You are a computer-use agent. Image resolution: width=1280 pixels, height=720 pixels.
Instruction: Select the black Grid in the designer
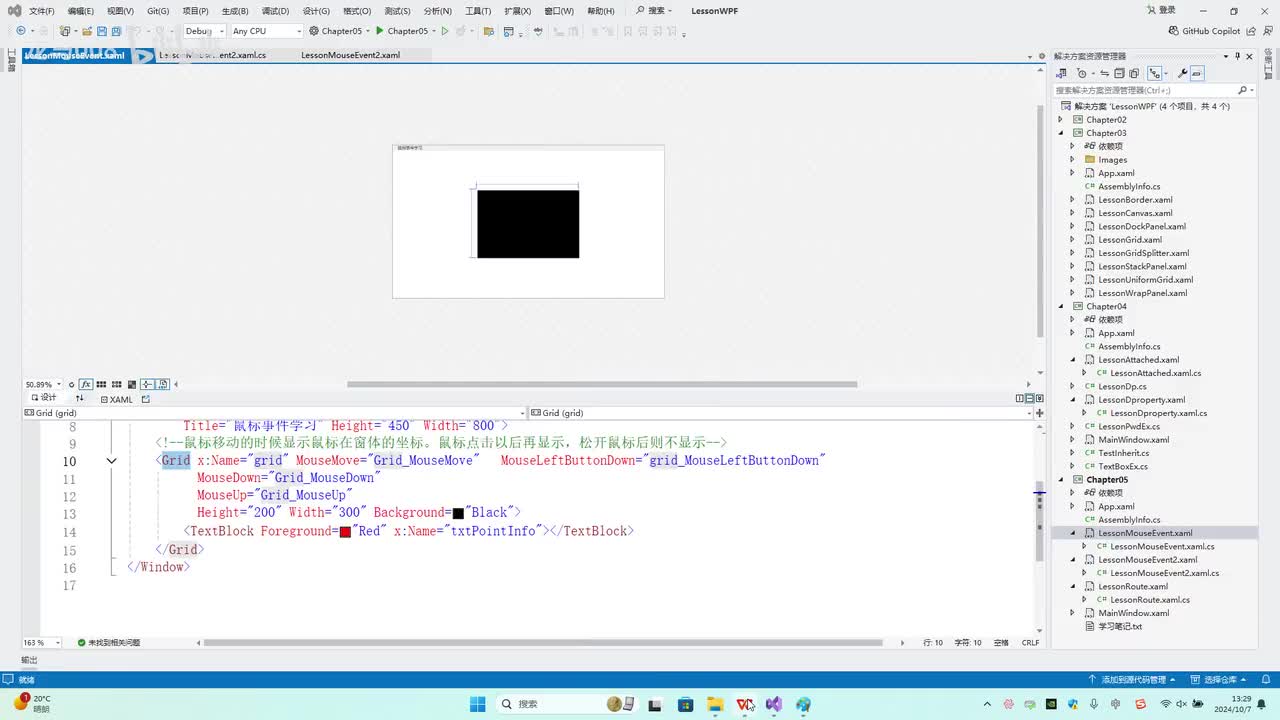[x=528, y=224]
